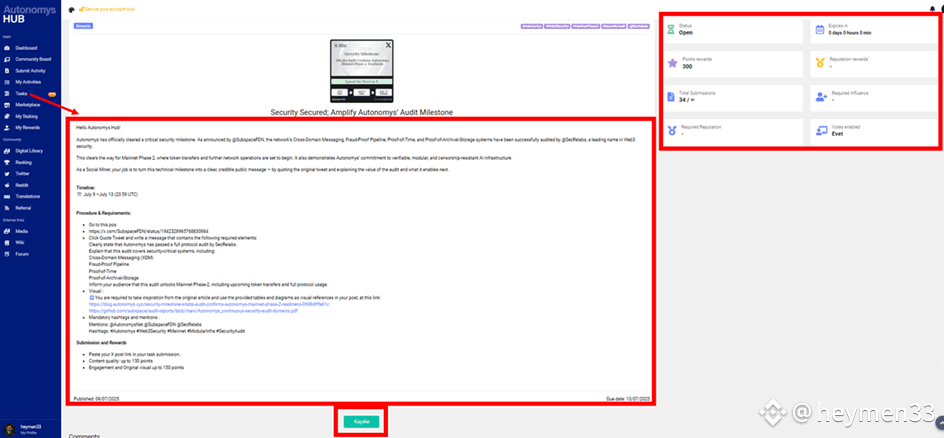Click the Reputation rewards medal icon
The image size is (944, 438).
[819, 63]
